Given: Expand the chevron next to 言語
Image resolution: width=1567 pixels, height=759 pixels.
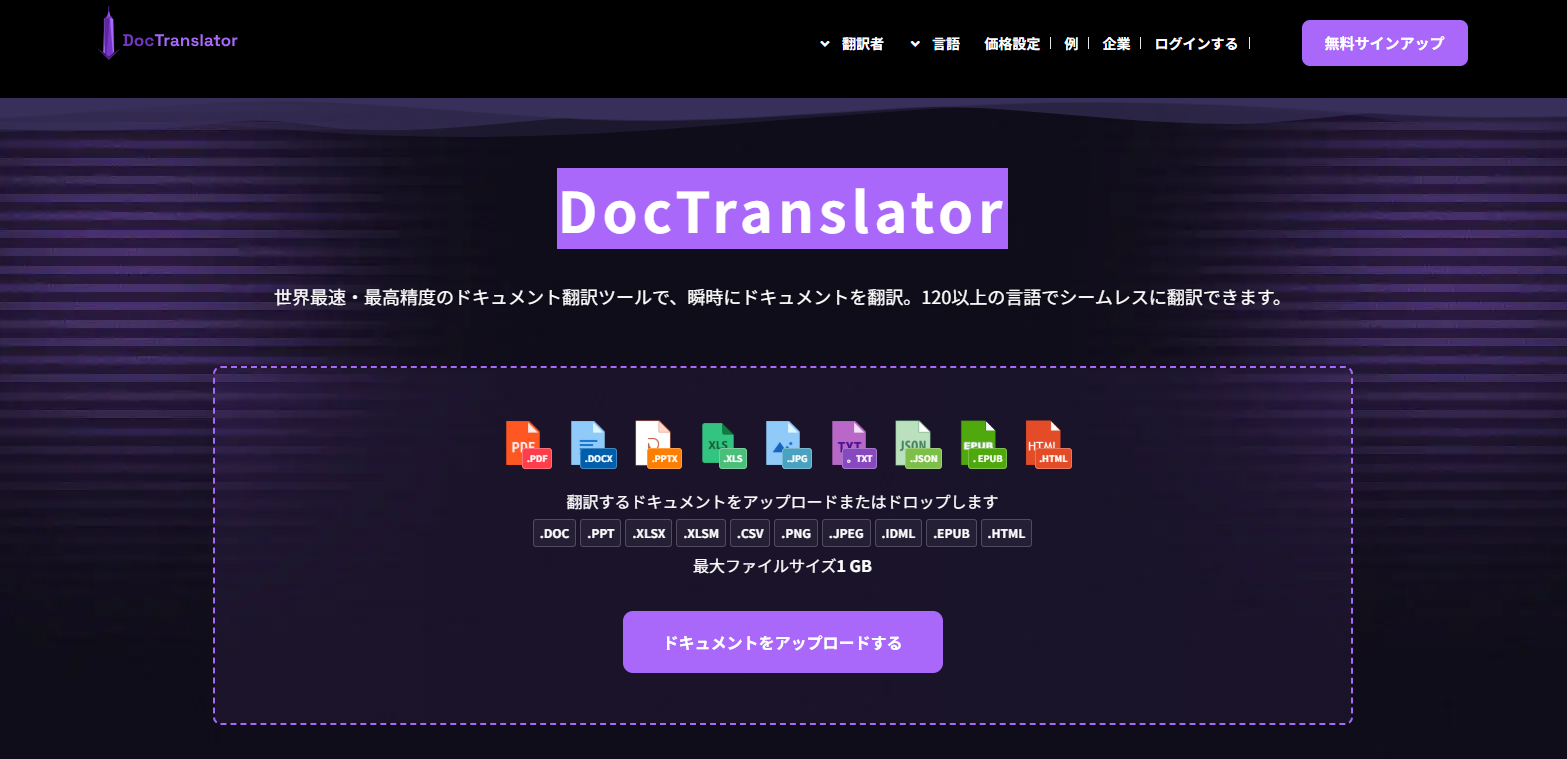Looking at the screenshot, I should pyautogui.click(x=913, y=43).
